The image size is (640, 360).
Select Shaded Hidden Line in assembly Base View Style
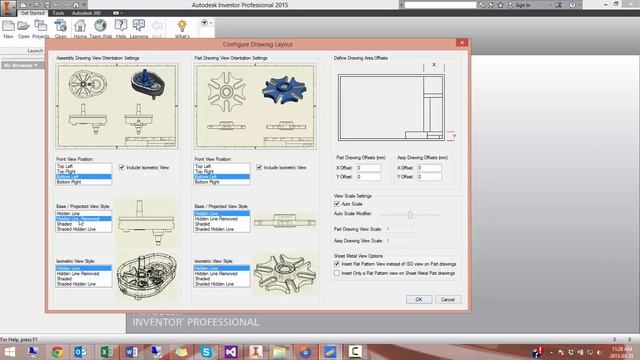tap(83, 229)
